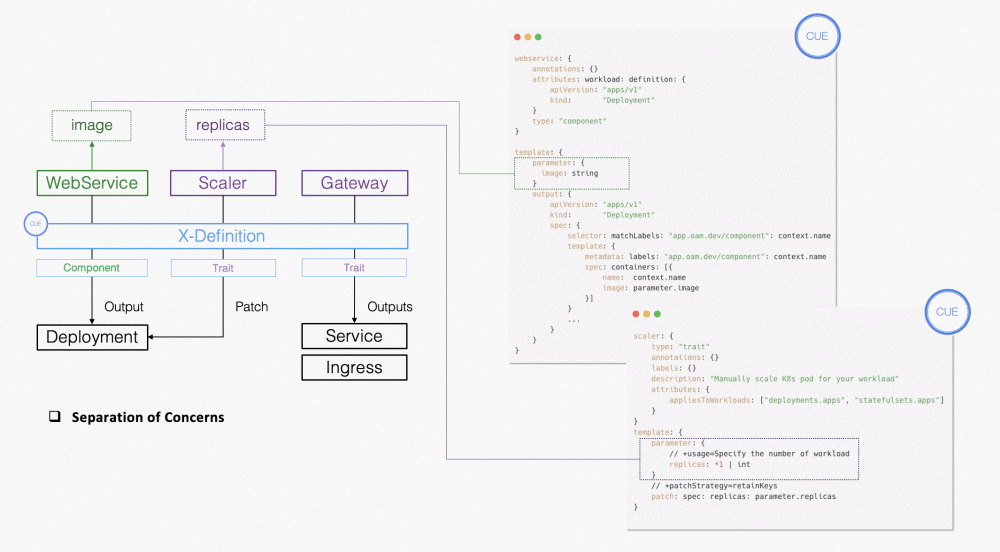Click the Service box under Outputs
Screen dimensions: 1000x552
[354, 336]
